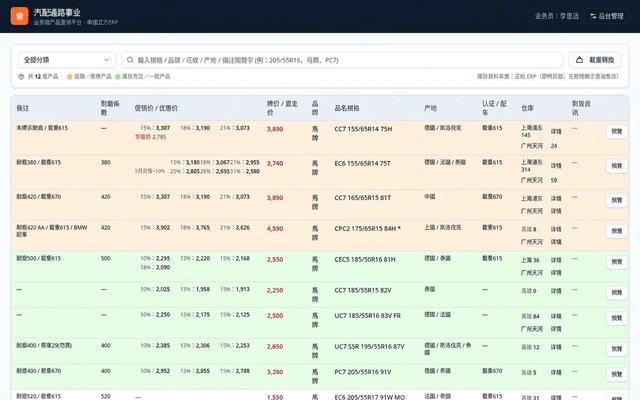Click the magnifier icon in the search box

tap(130, 60)
